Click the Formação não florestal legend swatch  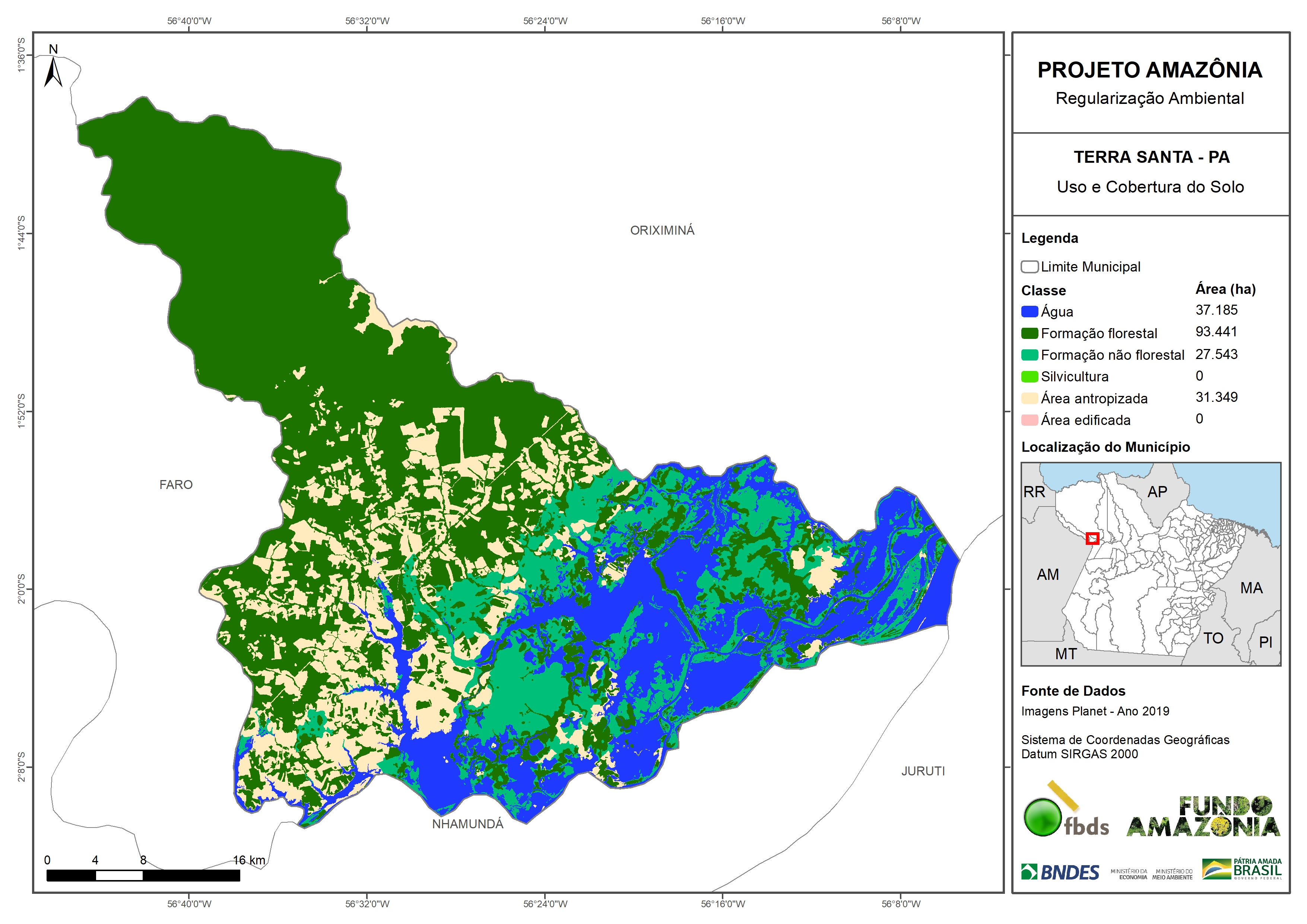click(x=1029, y=355)
